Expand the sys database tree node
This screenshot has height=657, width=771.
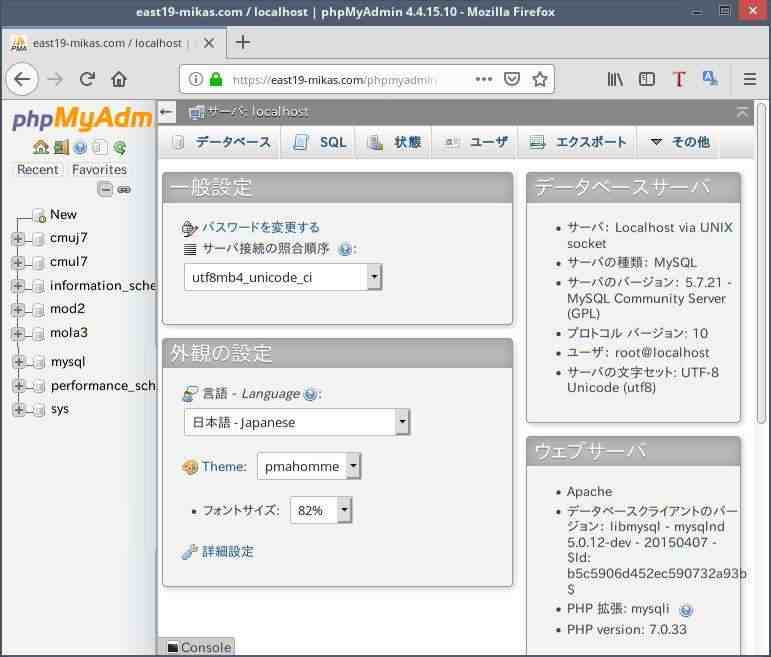19,409
